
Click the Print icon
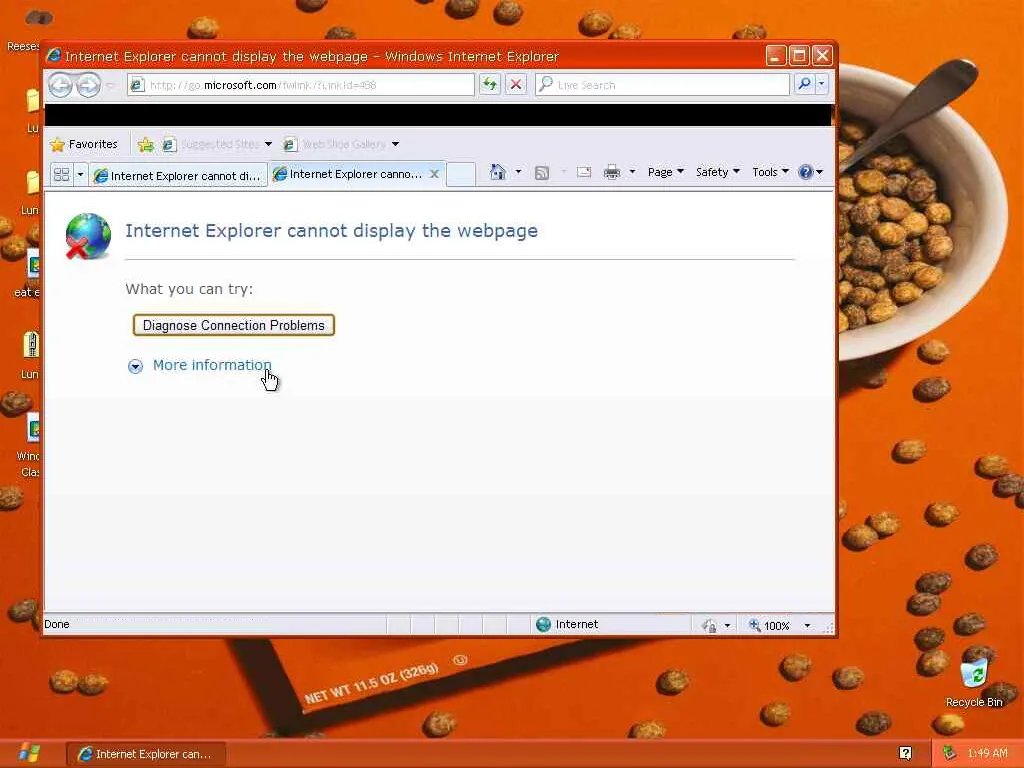click(612, 172)
